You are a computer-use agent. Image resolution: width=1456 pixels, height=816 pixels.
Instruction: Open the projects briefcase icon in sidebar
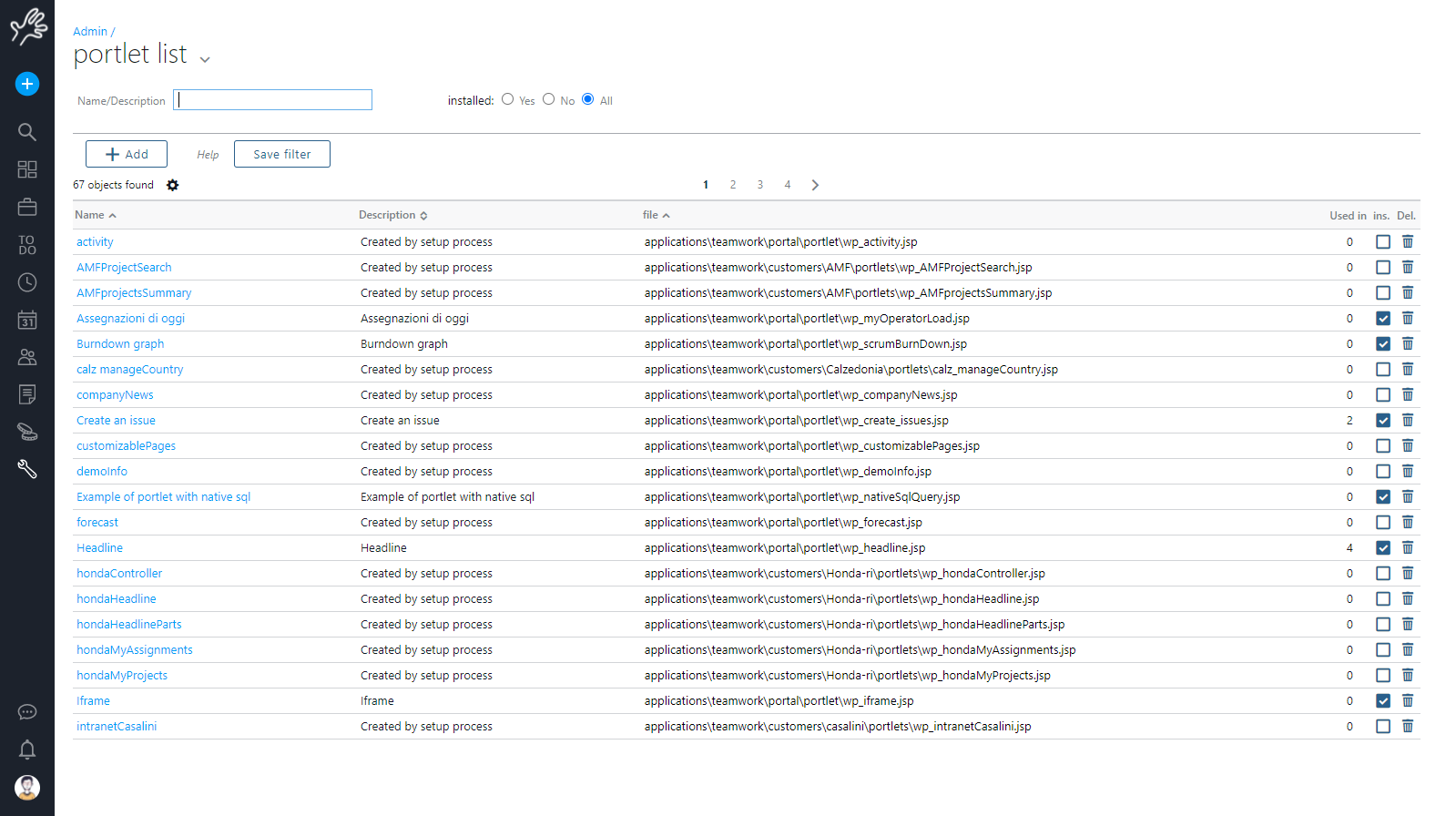tap(27, 207)
